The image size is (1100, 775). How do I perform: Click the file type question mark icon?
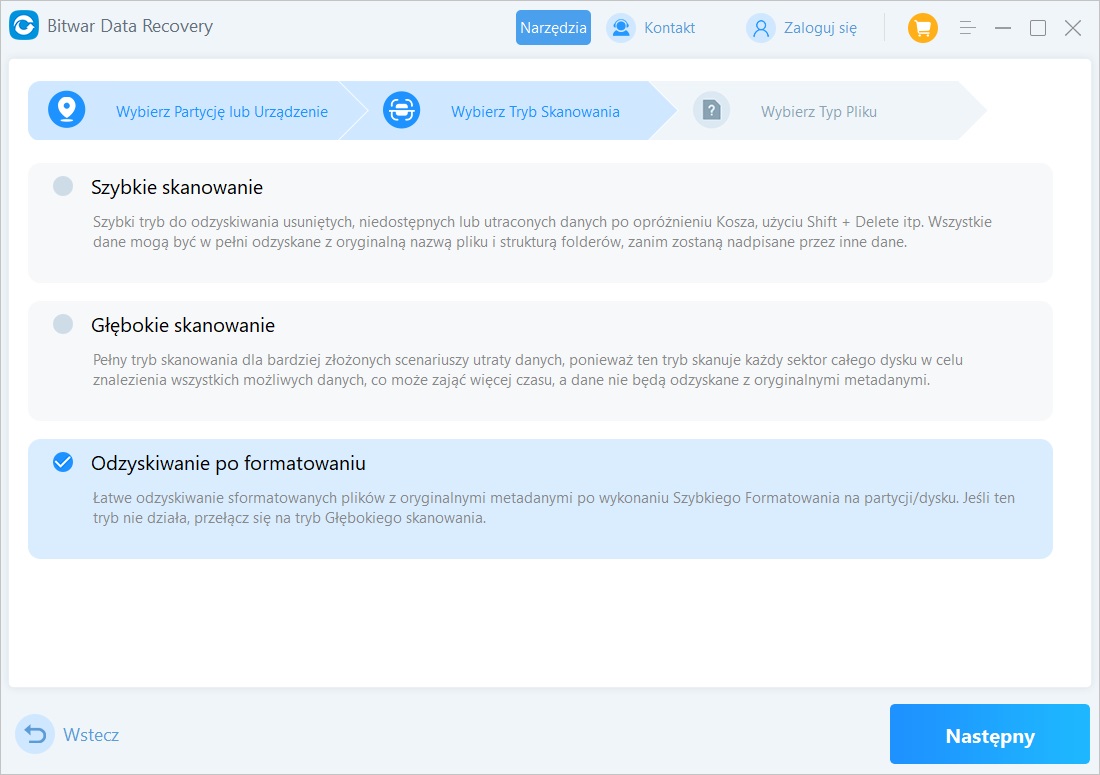[711, 111]
